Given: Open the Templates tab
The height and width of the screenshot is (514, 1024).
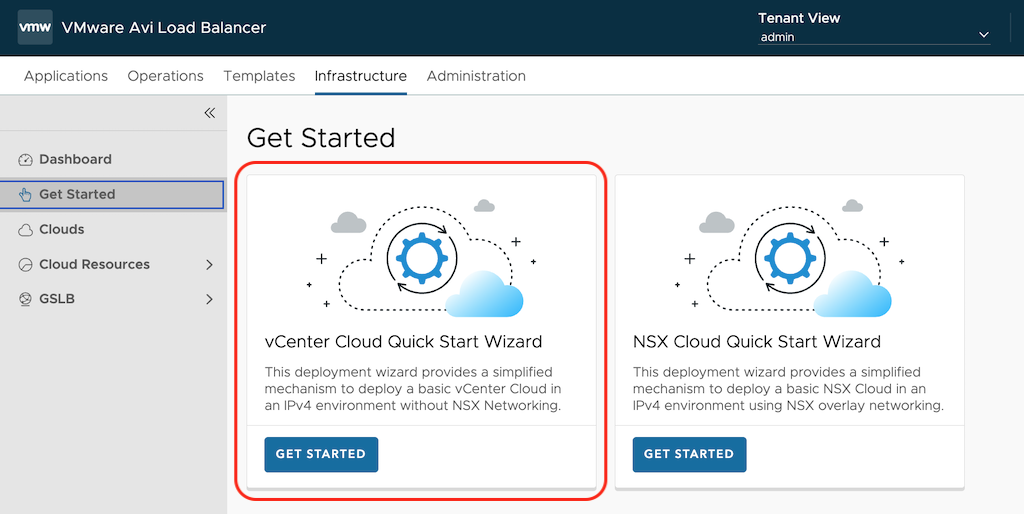Looking at the screenshot, I should pyautogui.click(x=259, y=76).
